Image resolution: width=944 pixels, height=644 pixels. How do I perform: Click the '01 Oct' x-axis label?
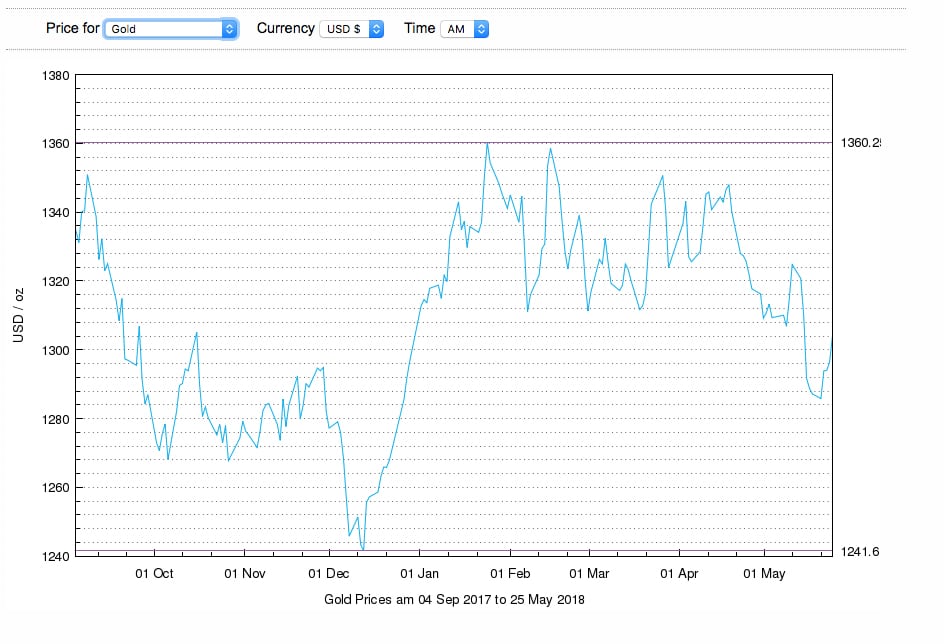154,574
